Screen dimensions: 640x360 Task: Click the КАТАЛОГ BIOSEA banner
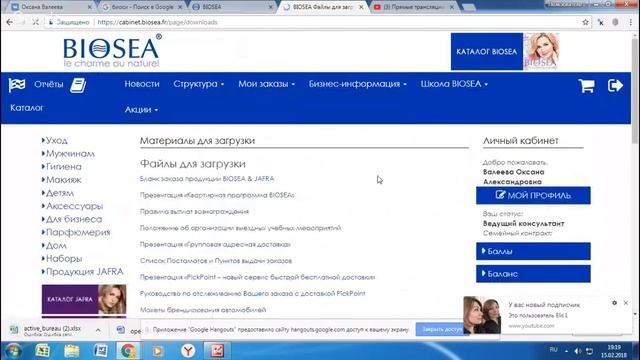[x=505, y=51]
